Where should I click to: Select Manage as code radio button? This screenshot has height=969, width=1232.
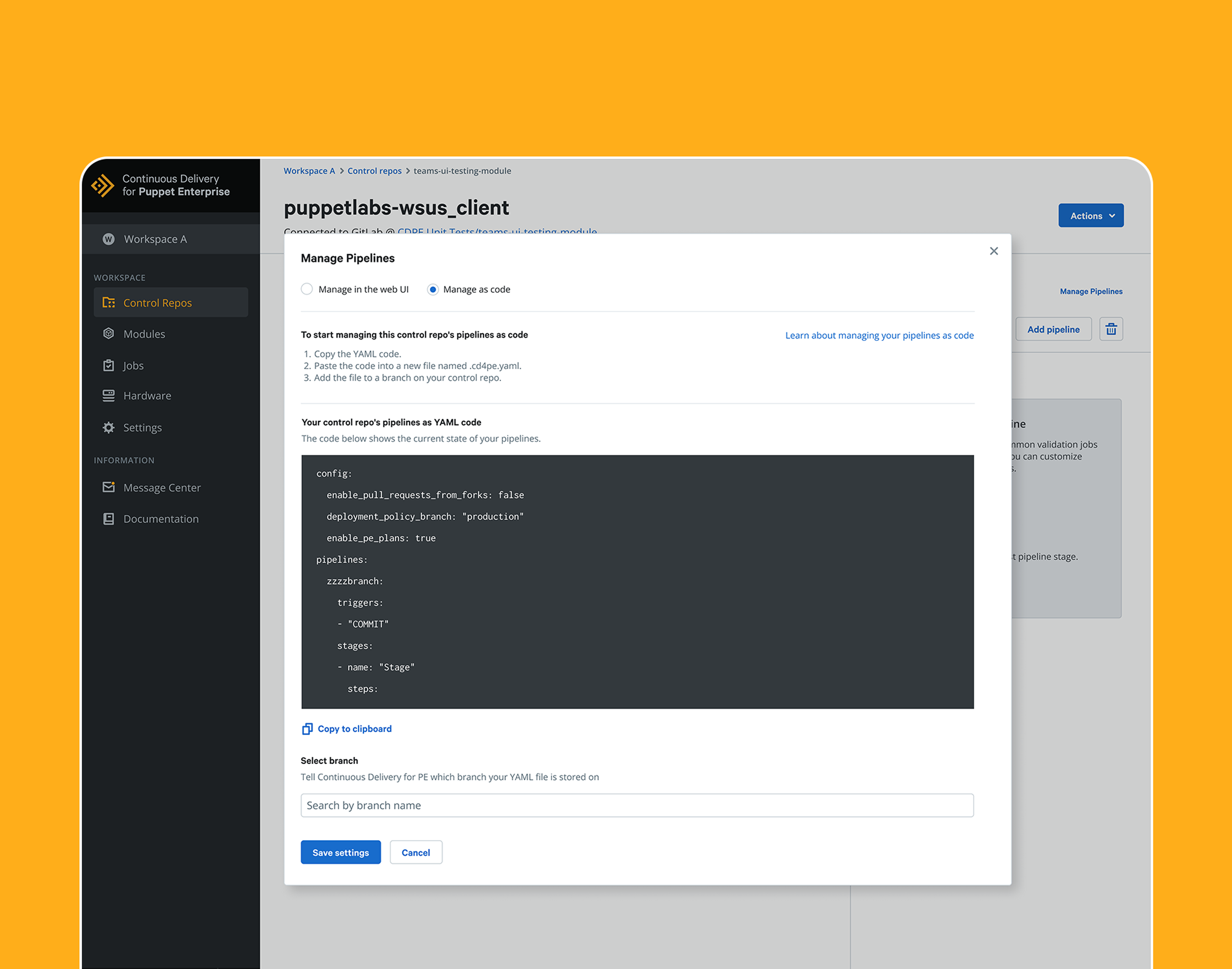pyautogui.click(x=433, y=289)
